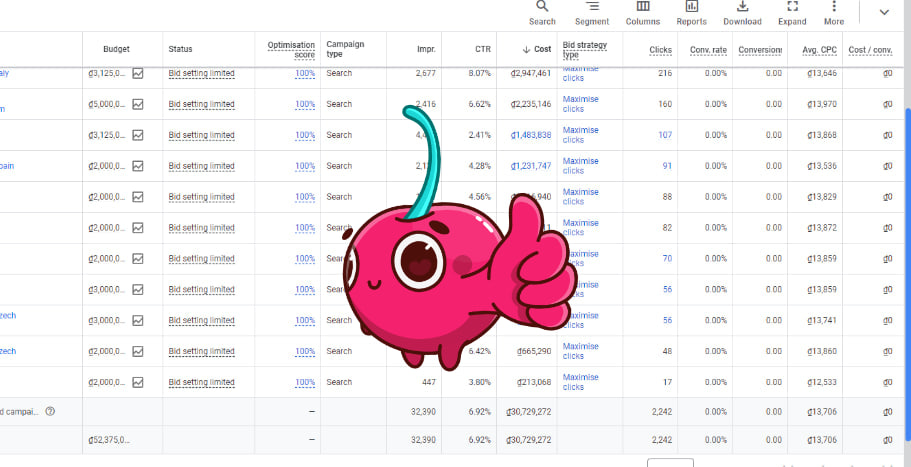Open the Segment menu icon

point(591,13)
